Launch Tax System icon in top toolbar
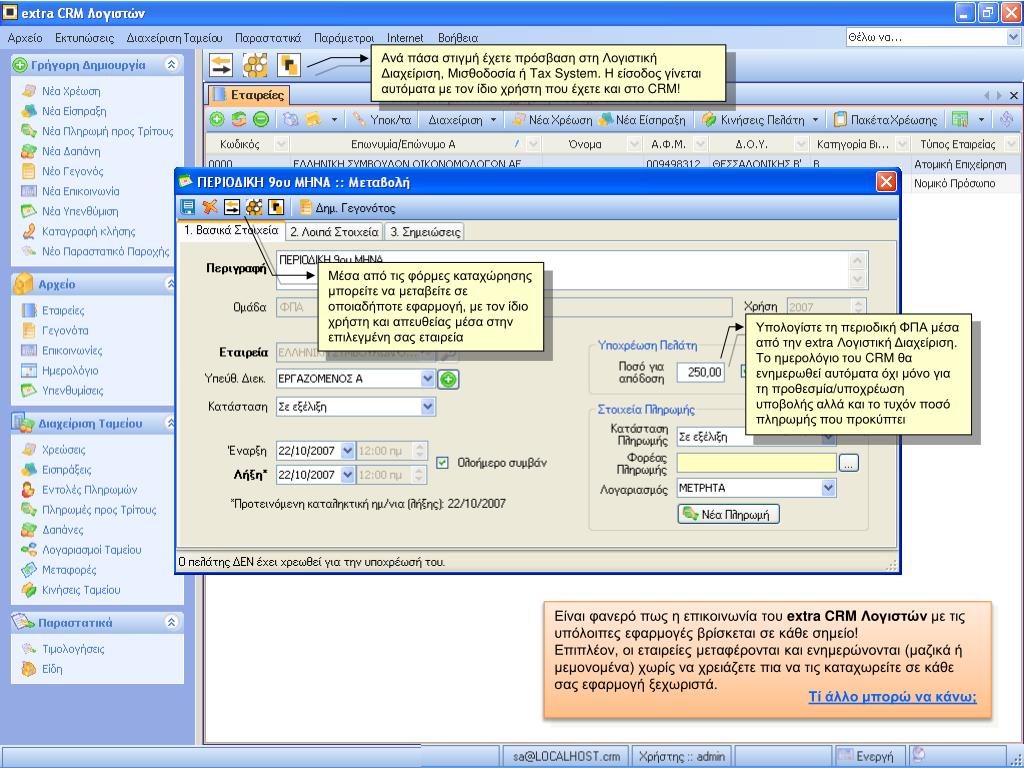The width and height of the screenshot is (1024, 768). coord(289,65)
